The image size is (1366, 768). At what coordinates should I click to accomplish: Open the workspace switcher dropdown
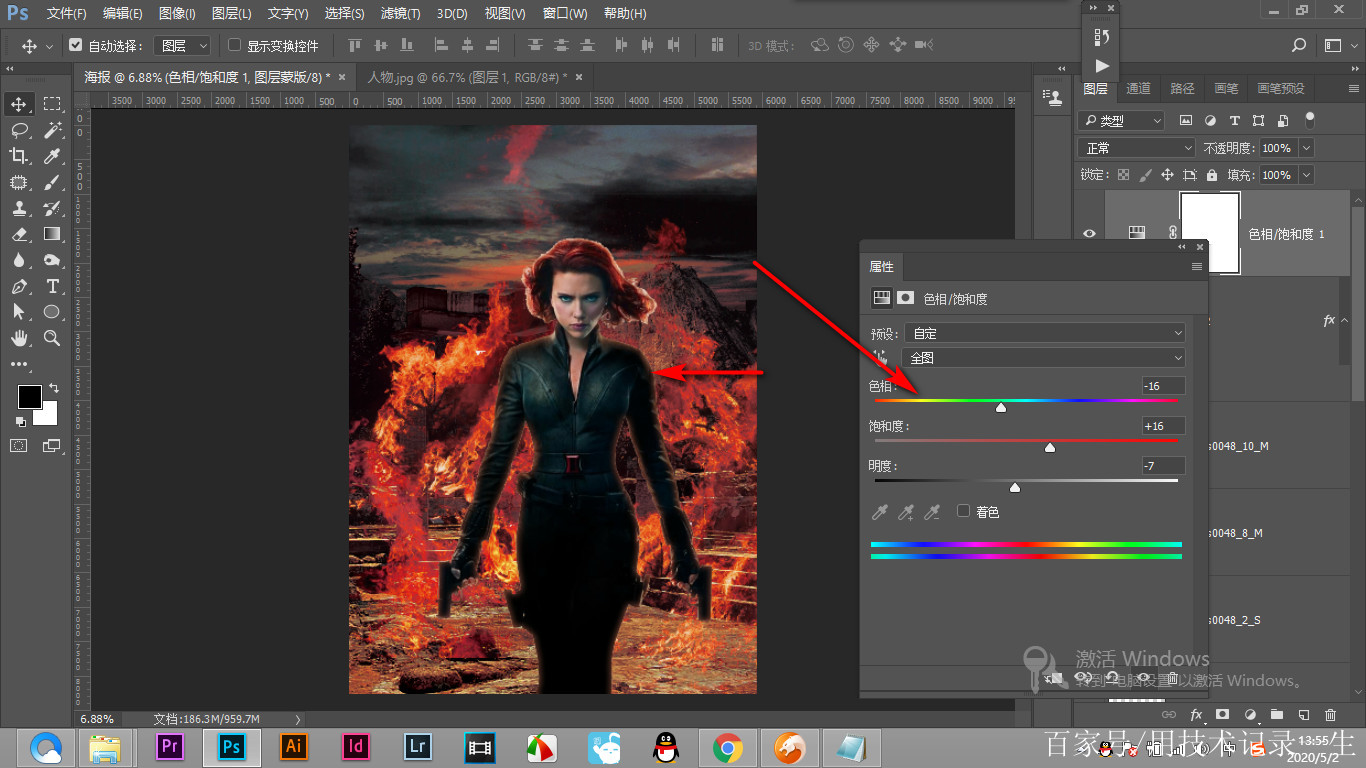tap(1339, 45)
